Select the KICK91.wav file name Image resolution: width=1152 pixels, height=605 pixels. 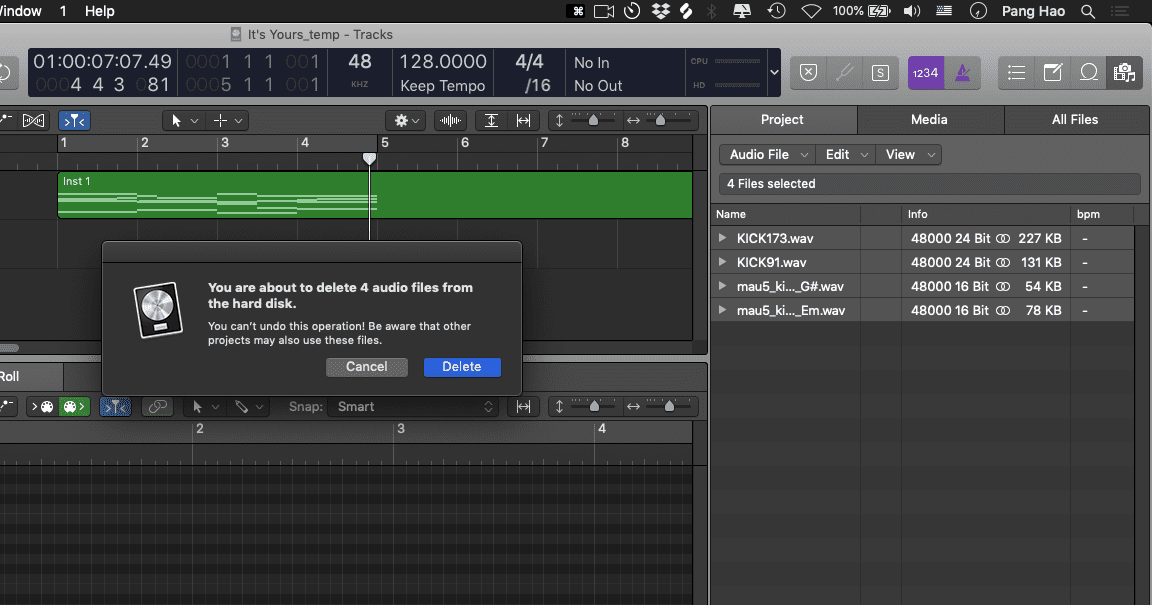coord(771,262)
